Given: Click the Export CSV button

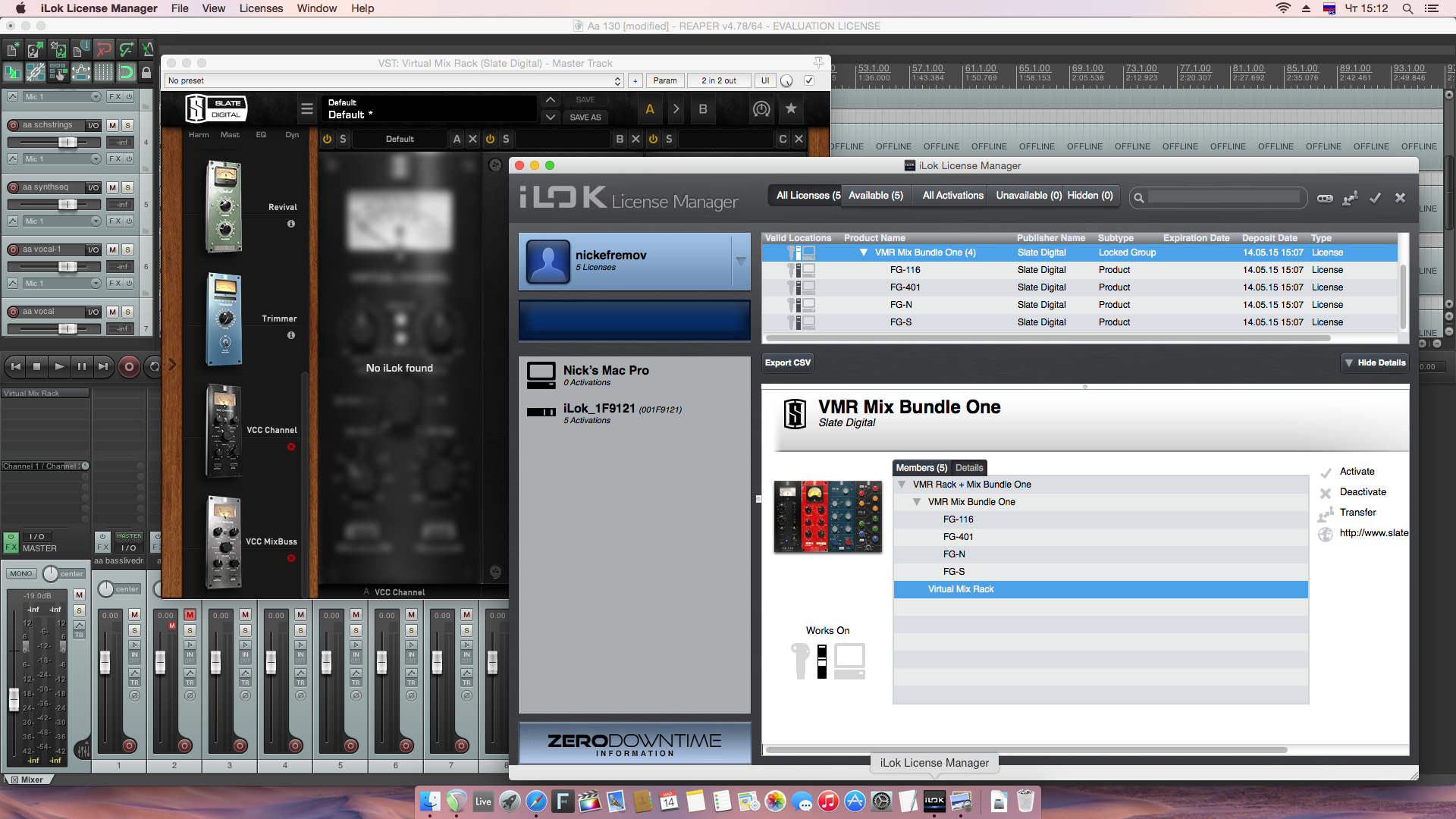Looking at the screenshot, I should [x=787, y=362].
